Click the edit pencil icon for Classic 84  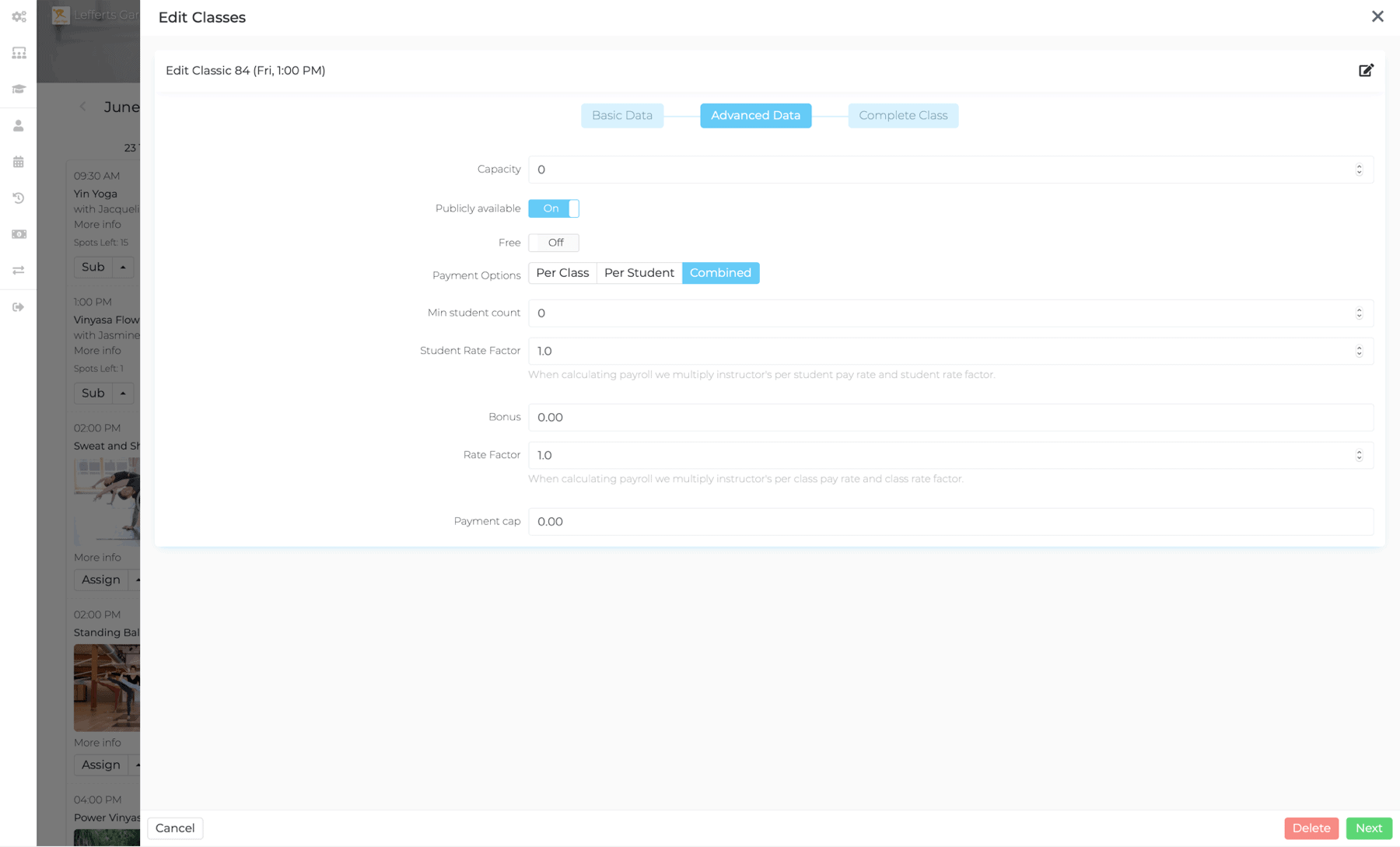[1366, 70]
